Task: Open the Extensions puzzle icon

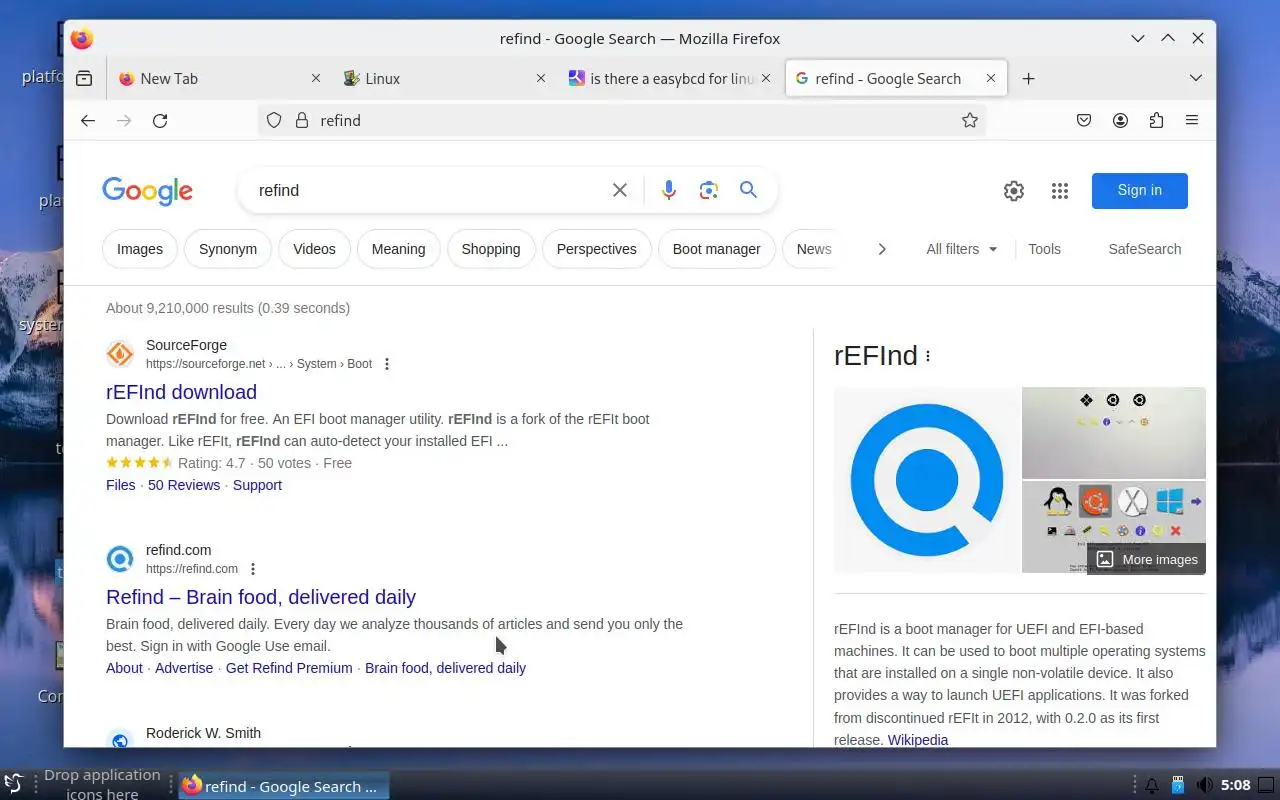Action: pos(1156,120)
